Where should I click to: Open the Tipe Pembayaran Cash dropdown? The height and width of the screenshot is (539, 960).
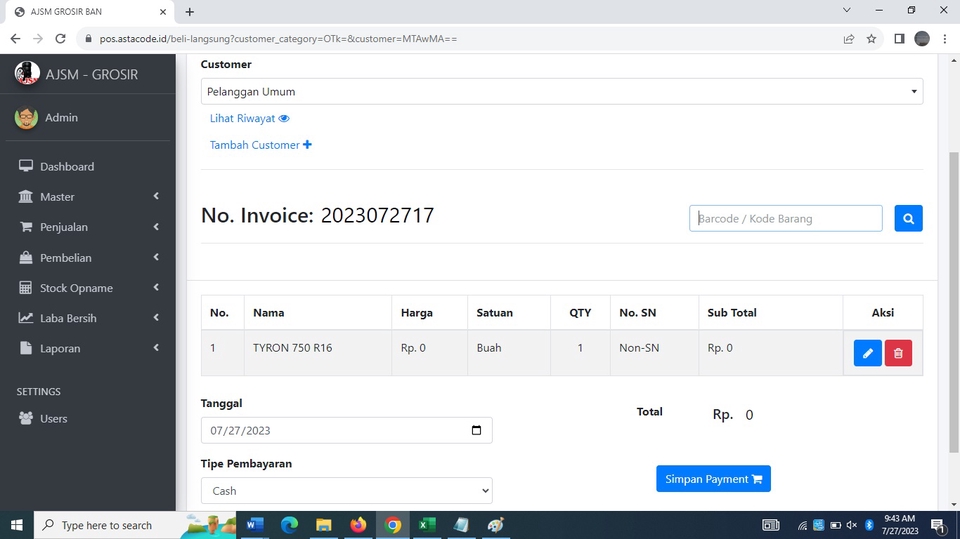347,491
